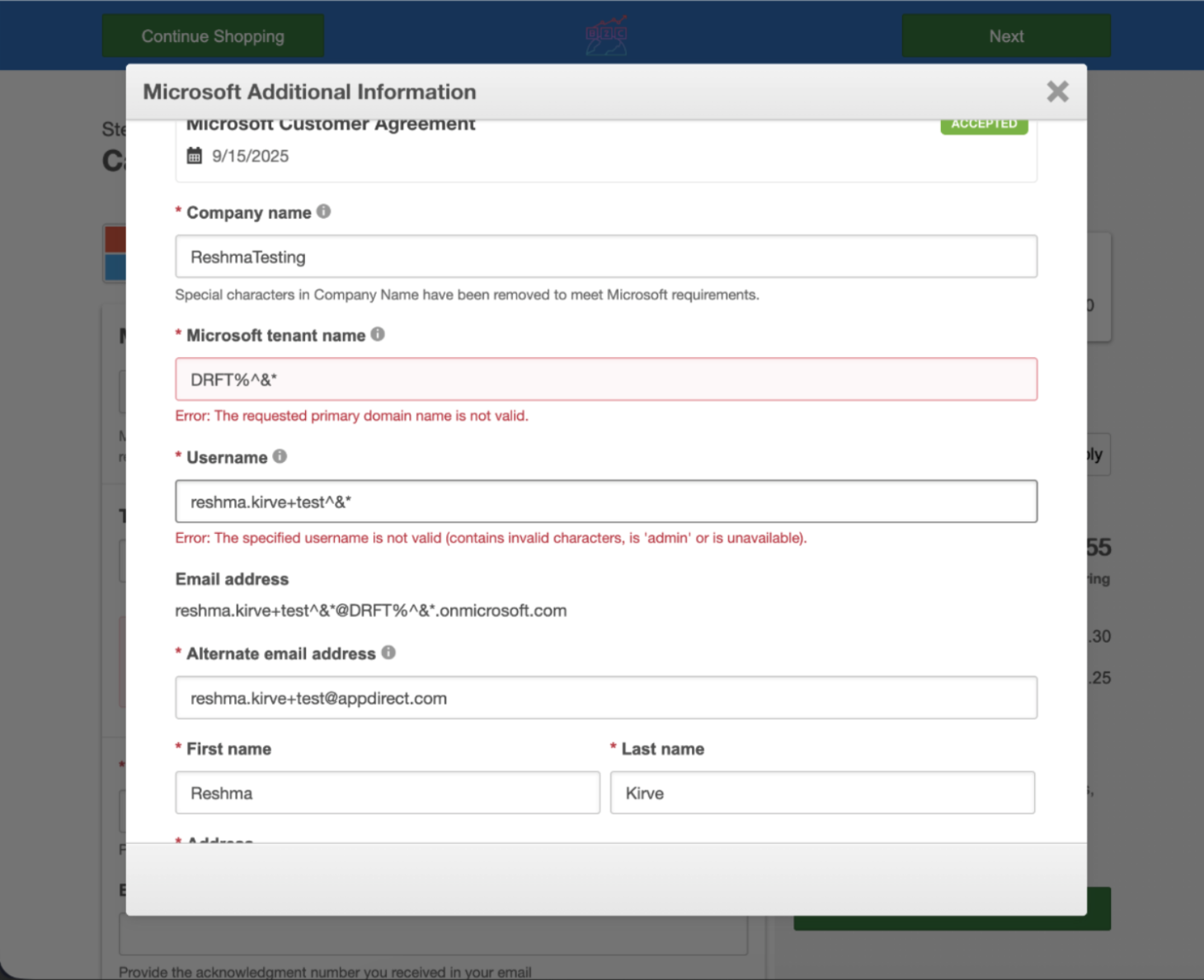1204x980 pixels.
Task: Click info icon for Alternate email address
Action: (388, 653)
